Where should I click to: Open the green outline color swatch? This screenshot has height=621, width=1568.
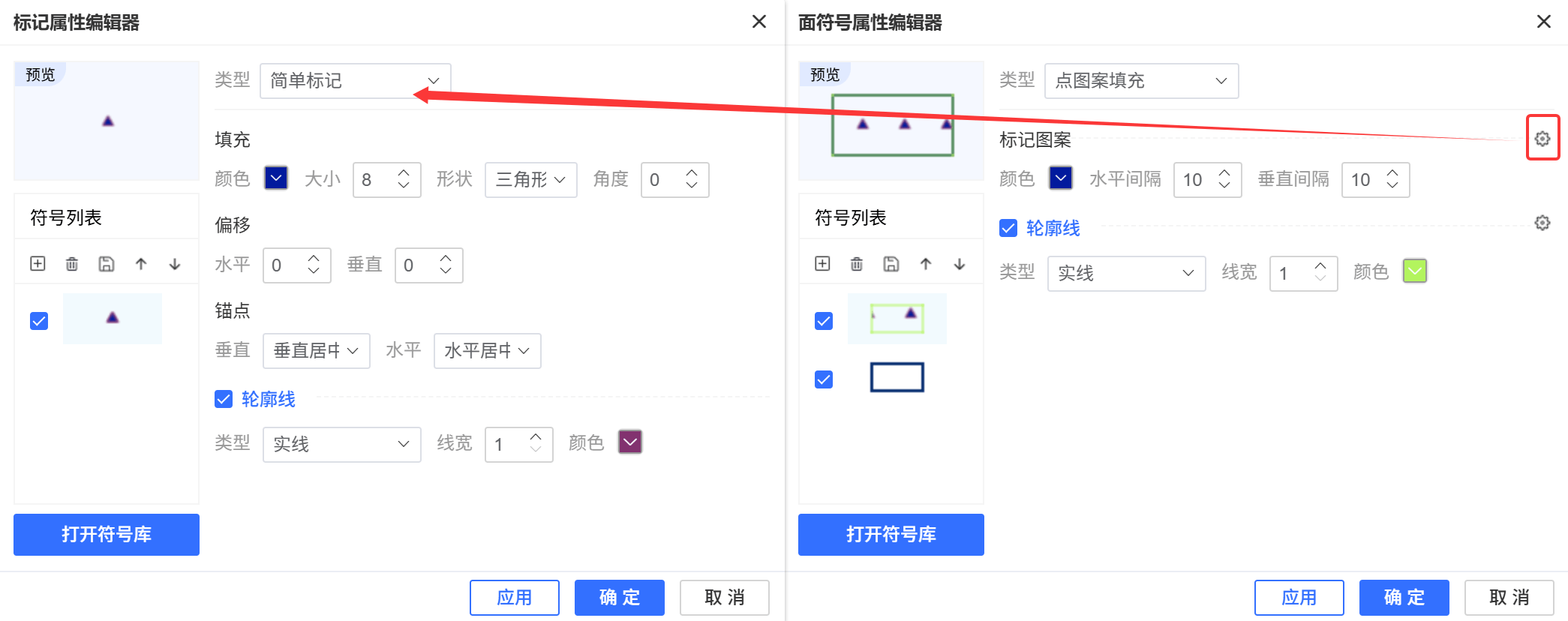(x=1414, y=271)
